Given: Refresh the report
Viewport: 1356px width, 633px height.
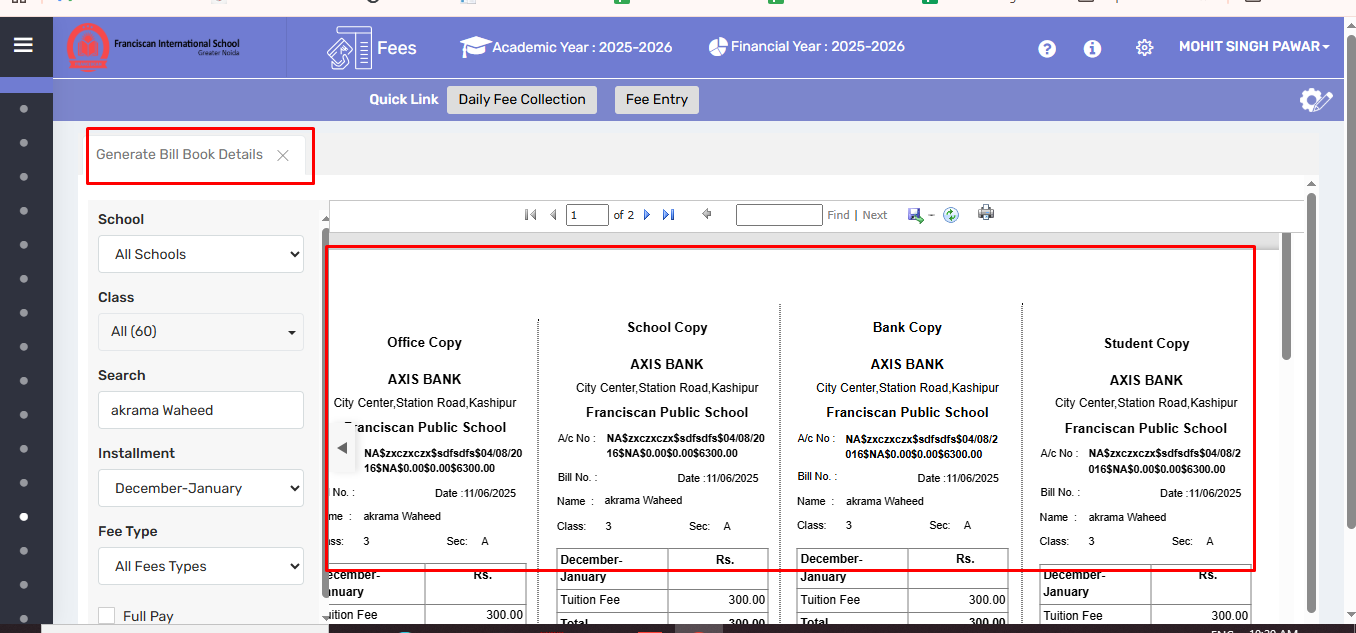Looking at the screenshot, I should (x=951, y=214).
